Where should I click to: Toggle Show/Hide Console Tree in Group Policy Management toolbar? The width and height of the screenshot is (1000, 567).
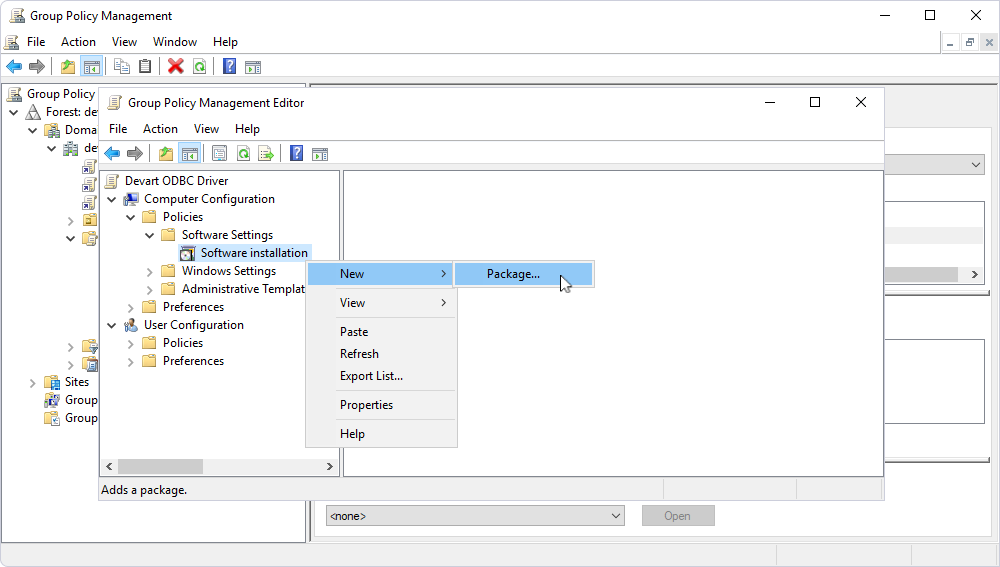(92, 66)
